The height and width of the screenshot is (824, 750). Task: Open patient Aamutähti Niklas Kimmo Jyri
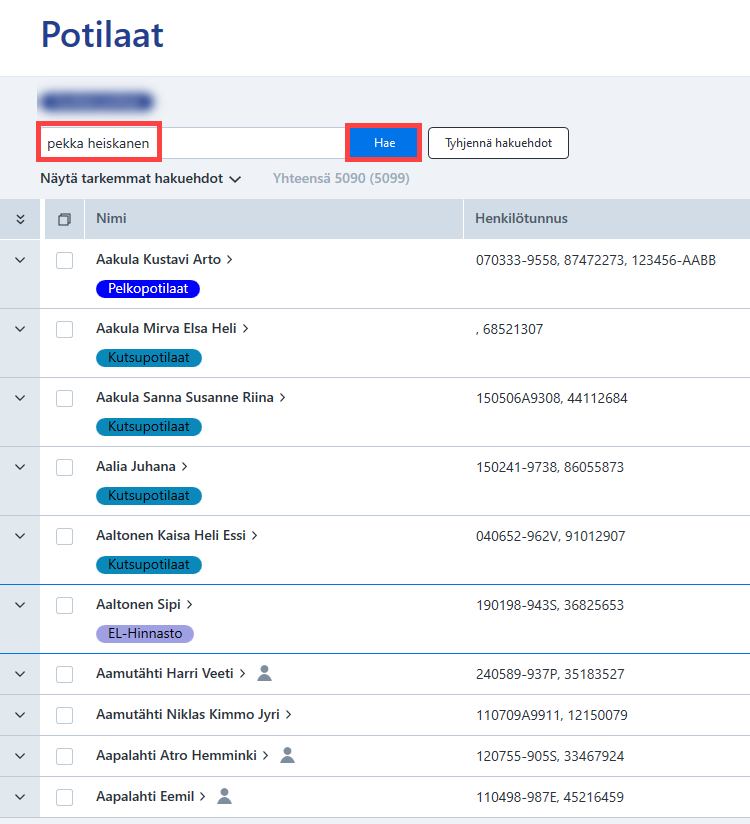[x=193, y=714]
